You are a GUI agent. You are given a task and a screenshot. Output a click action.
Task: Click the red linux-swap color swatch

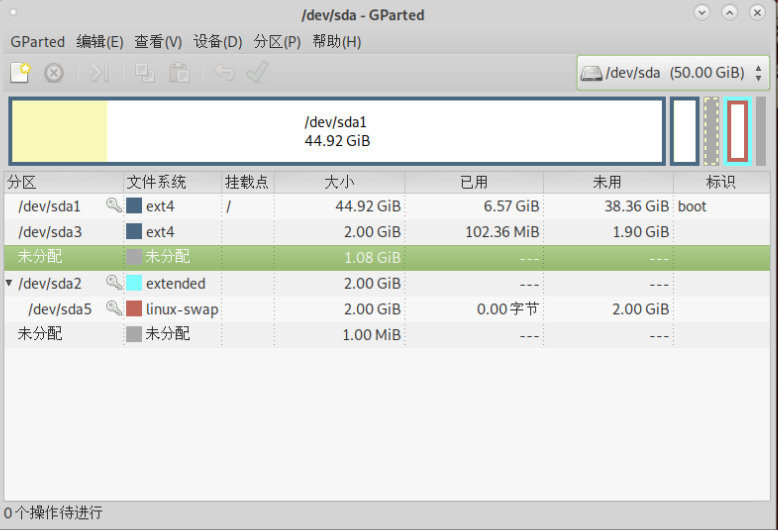point(134,309)
